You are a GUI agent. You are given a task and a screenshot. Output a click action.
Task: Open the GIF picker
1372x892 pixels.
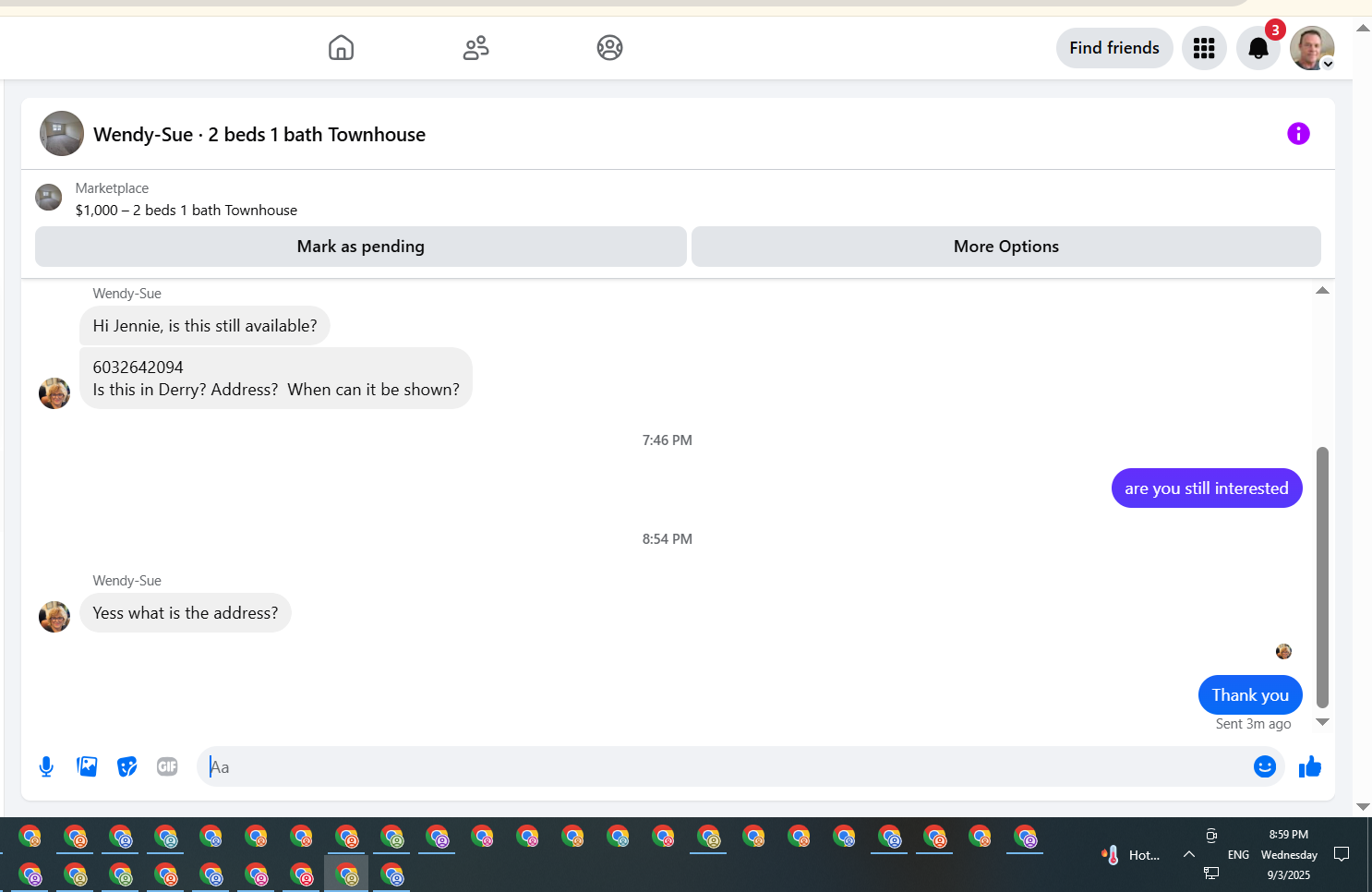pyautogui.click(x=167, y=766)
